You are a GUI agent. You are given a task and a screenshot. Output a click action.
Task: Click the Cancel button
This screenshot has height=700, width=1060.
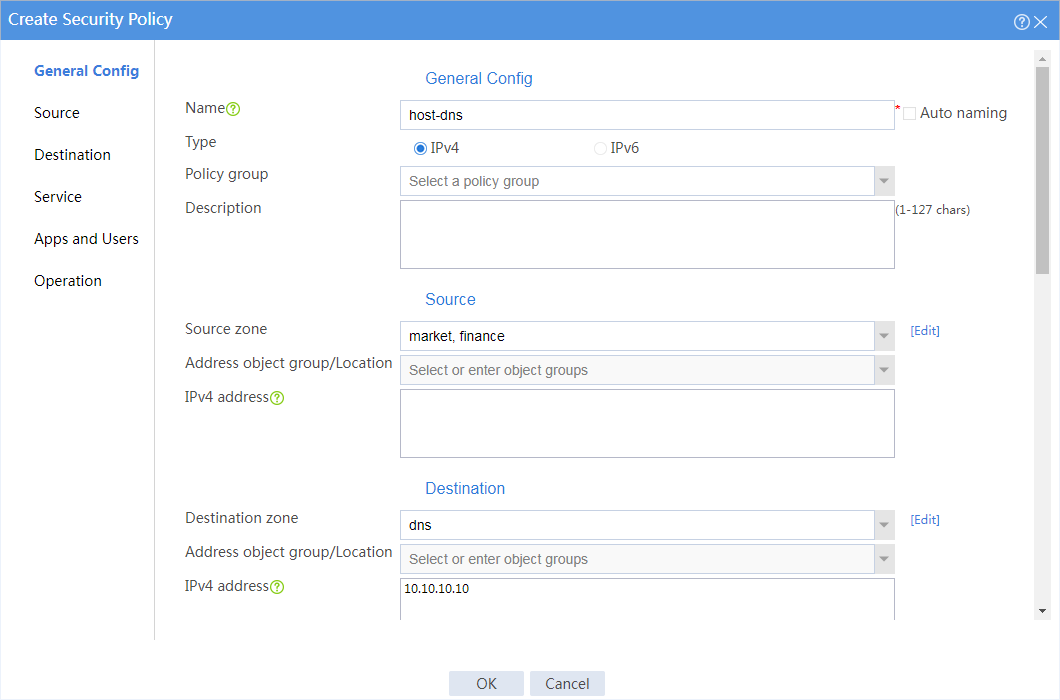pyautogui.click(x=567, y=684)
